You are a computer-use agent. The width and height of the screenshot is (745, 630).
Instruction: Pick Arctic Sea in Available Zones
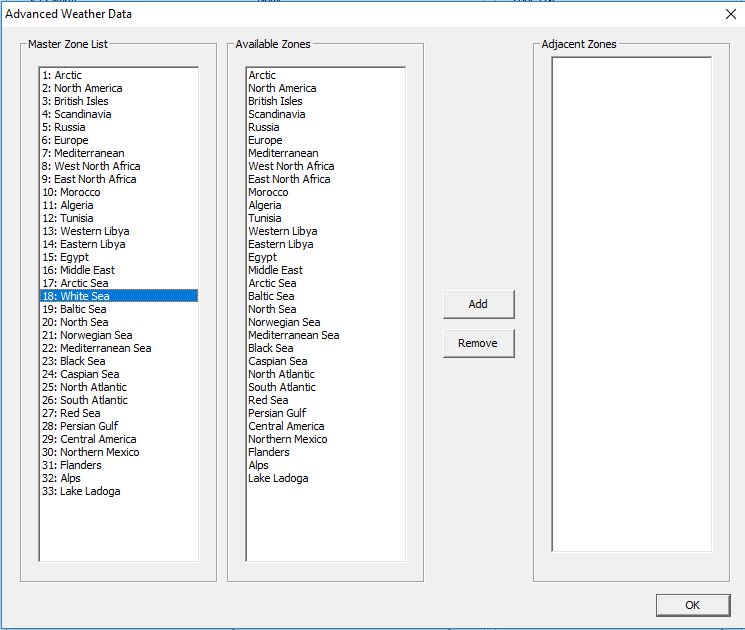pyautogui.click(x=326, y=283)
